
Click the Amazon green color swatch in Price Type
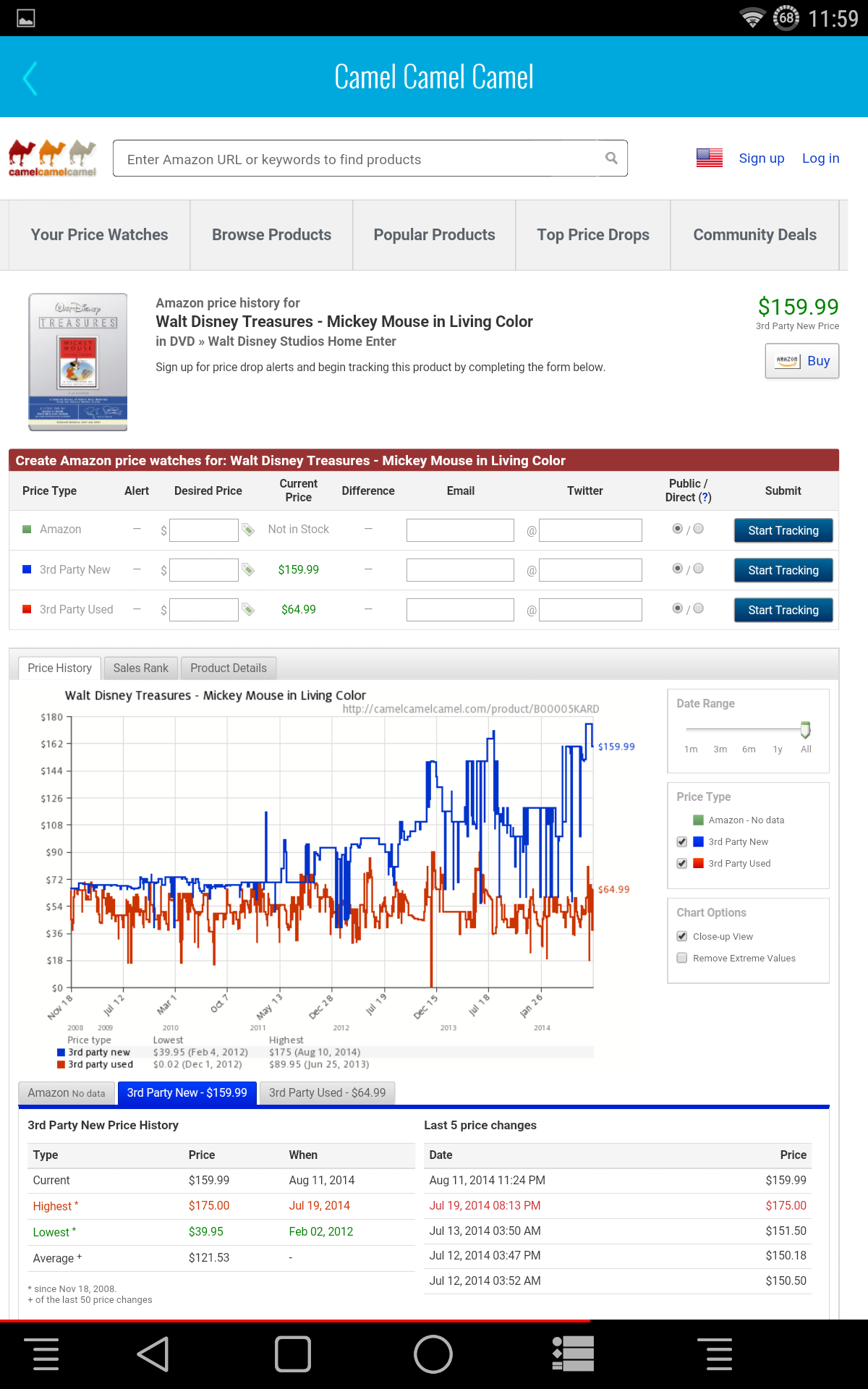tap(699, 820)
